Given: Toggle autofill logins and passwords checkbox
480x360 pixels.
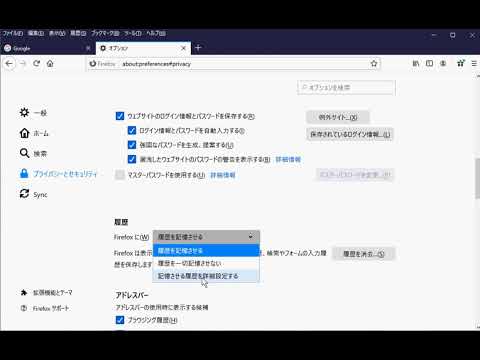Looking at the screenshot, I should (x=132, y=130).
